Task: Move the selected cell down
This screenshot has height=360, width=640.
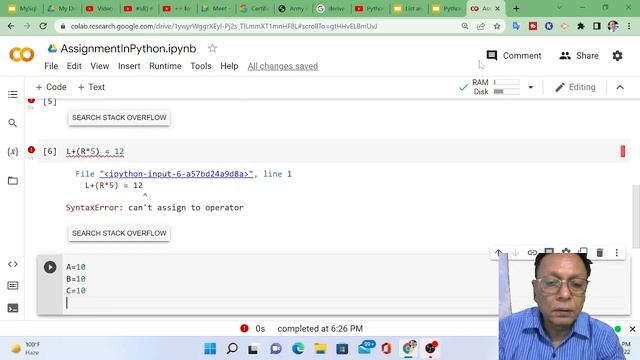Action: pyautogui.click(x=515, y=253)
